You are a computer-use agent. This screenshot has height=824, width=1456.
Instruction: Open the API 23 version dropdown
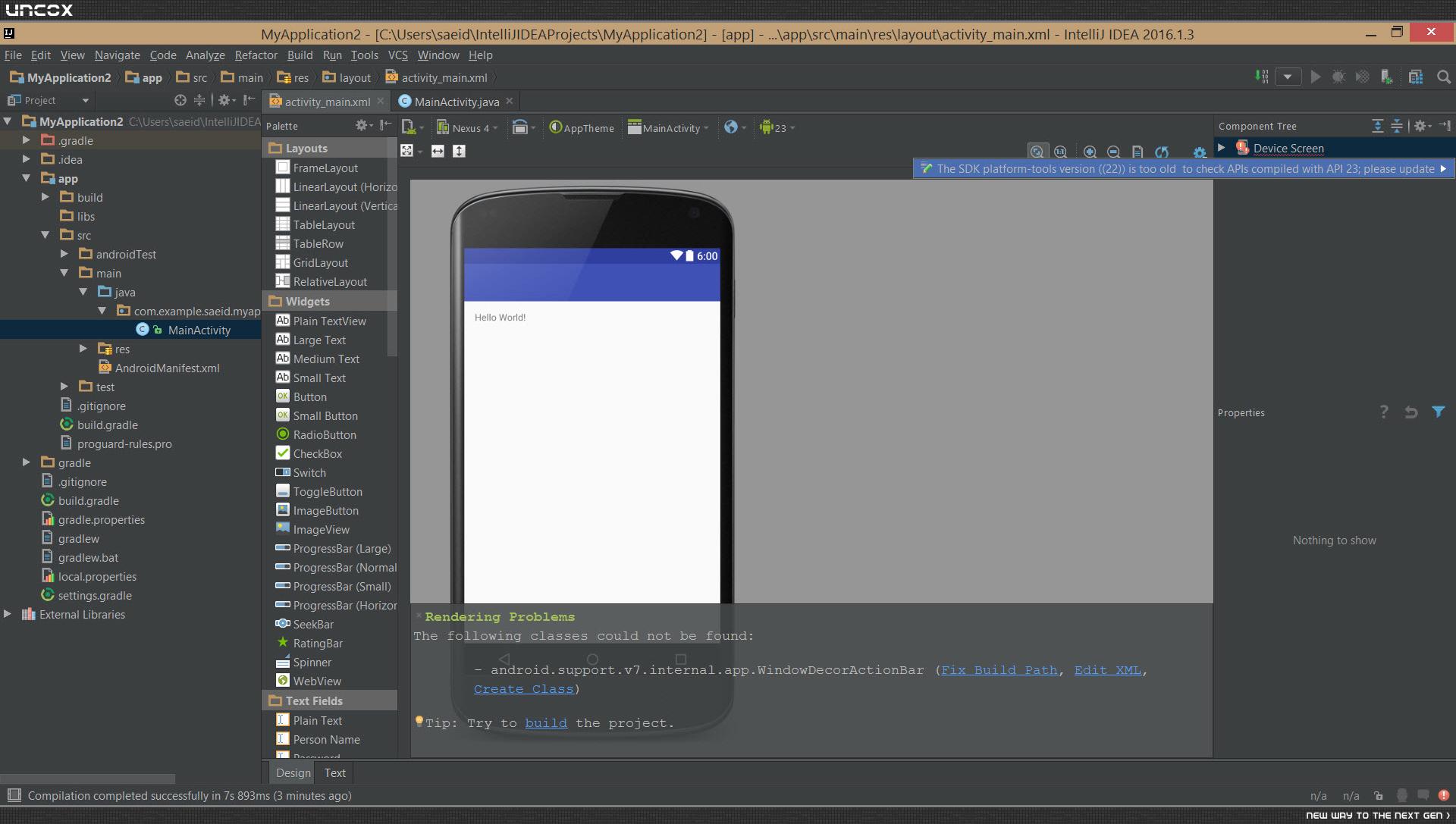coord(777,127)
